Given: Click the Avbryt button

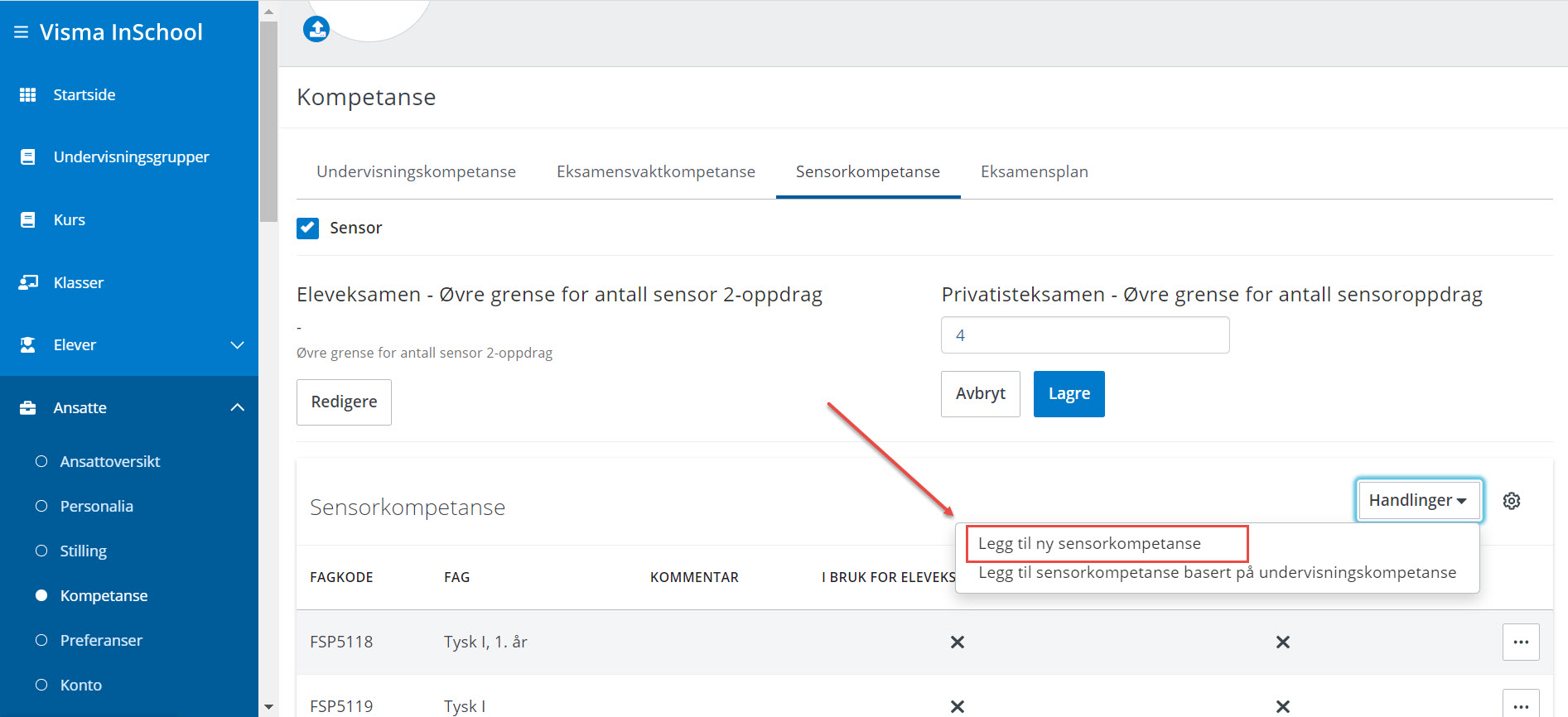Looking at the screenshot, I should tap(981, 394).
